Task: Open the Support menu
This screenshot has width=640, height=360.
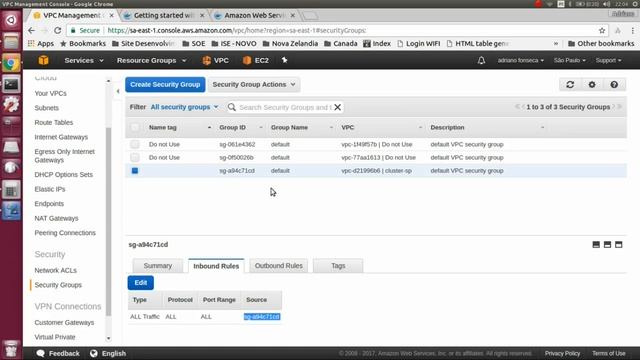Action: [608, 60]
